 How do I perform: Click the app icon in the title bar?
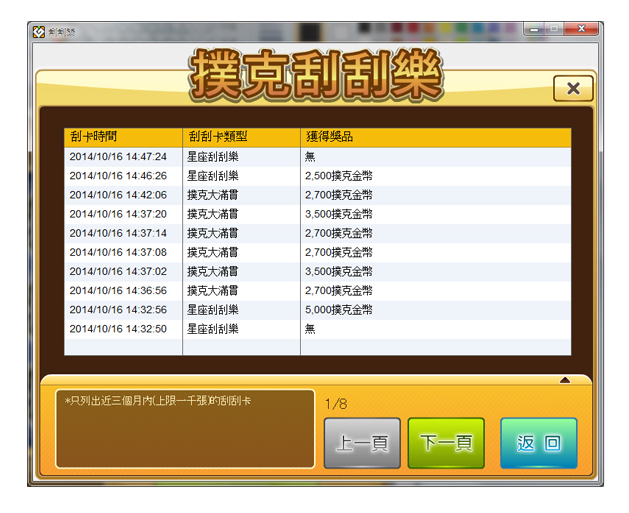point(39,31)
